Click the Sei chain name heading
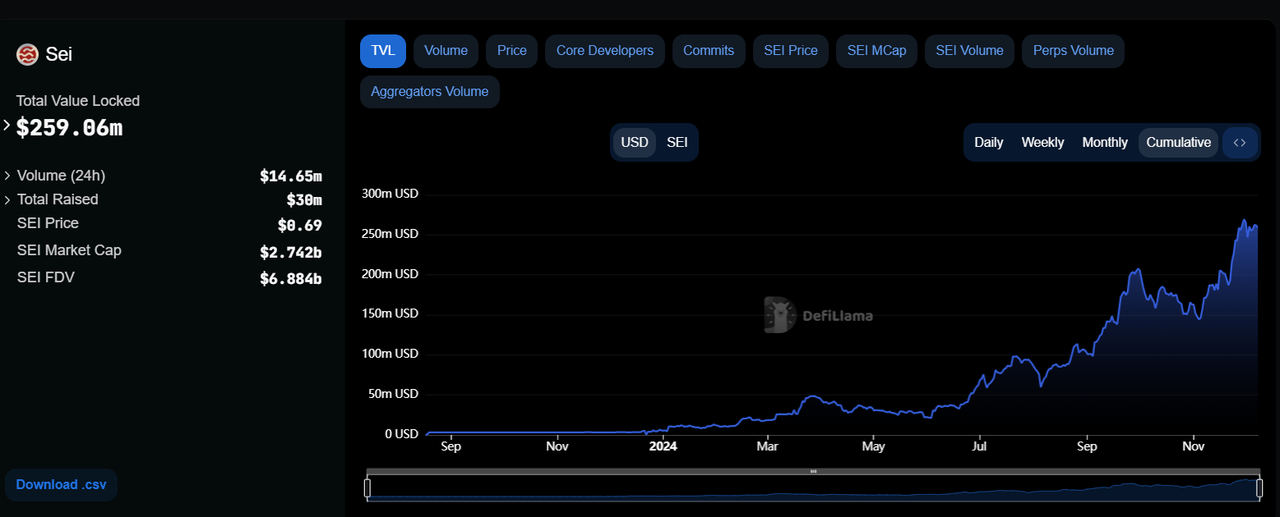The image size is (1280, 517). pyautogui.click(x=59, y=54)
